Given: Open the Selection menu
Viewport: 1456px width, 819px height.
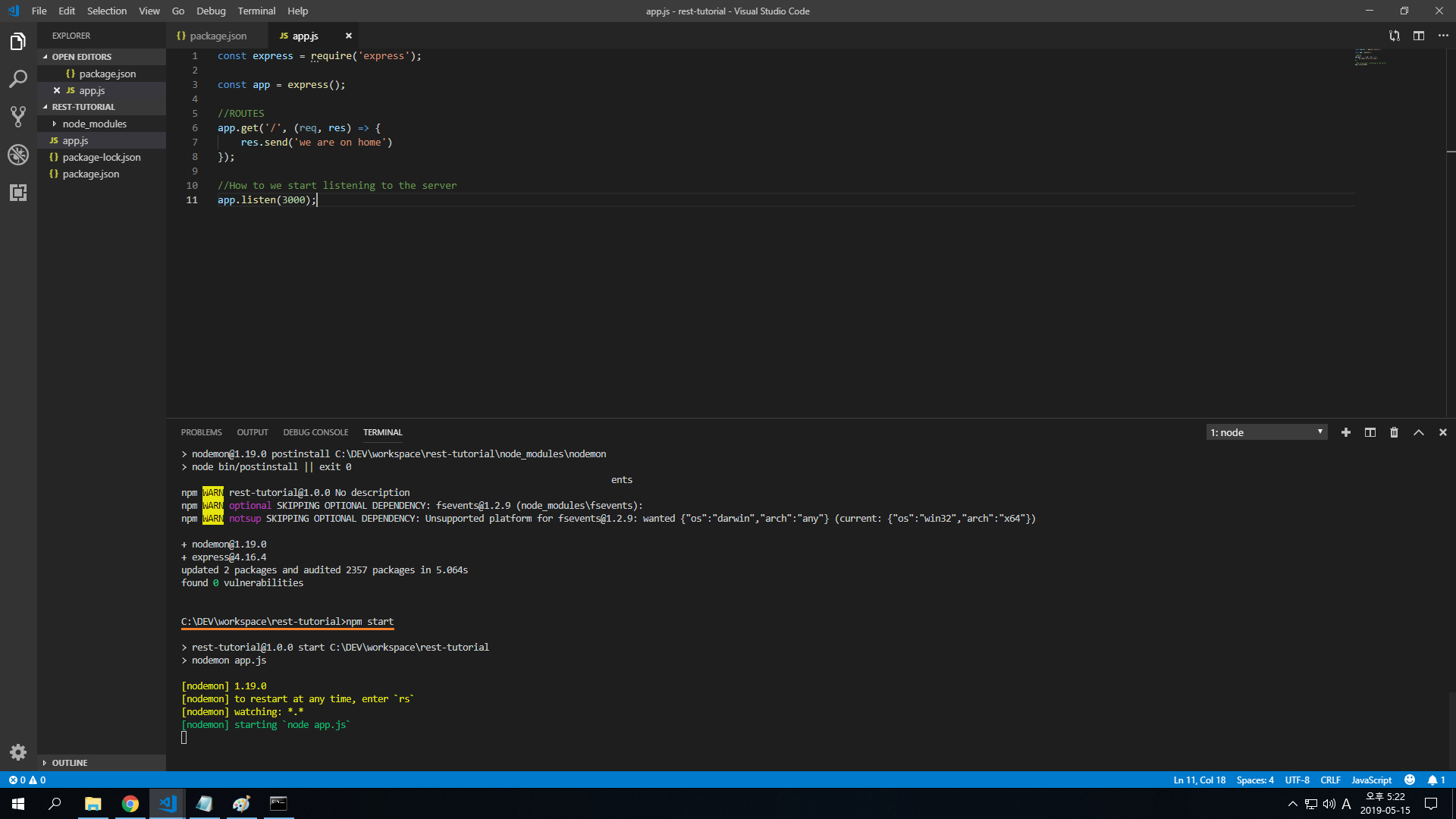Looking at the screenshot, I should tap(107, 11).
